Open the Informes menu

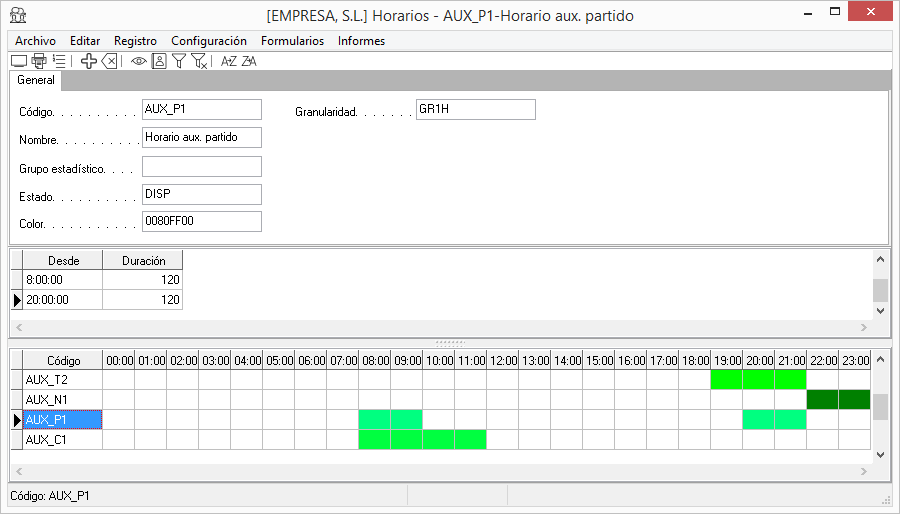361,41
